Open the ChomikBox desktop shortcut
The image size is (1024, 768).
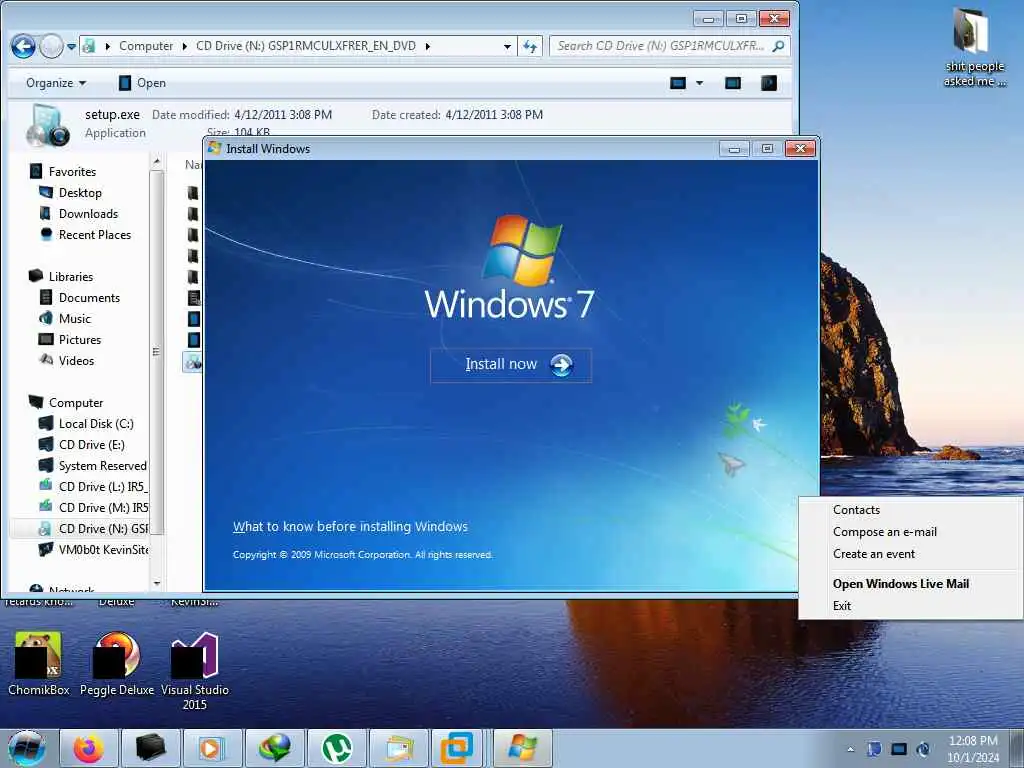(39, 664)
